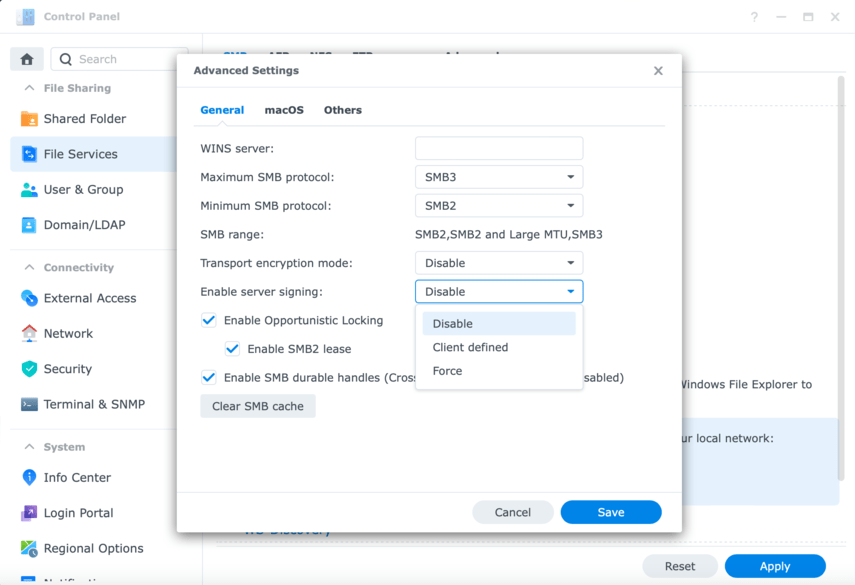The width and height of the screenshot is (855, 585).
Task: Open the Security shield icon
Action: (29, 369)
